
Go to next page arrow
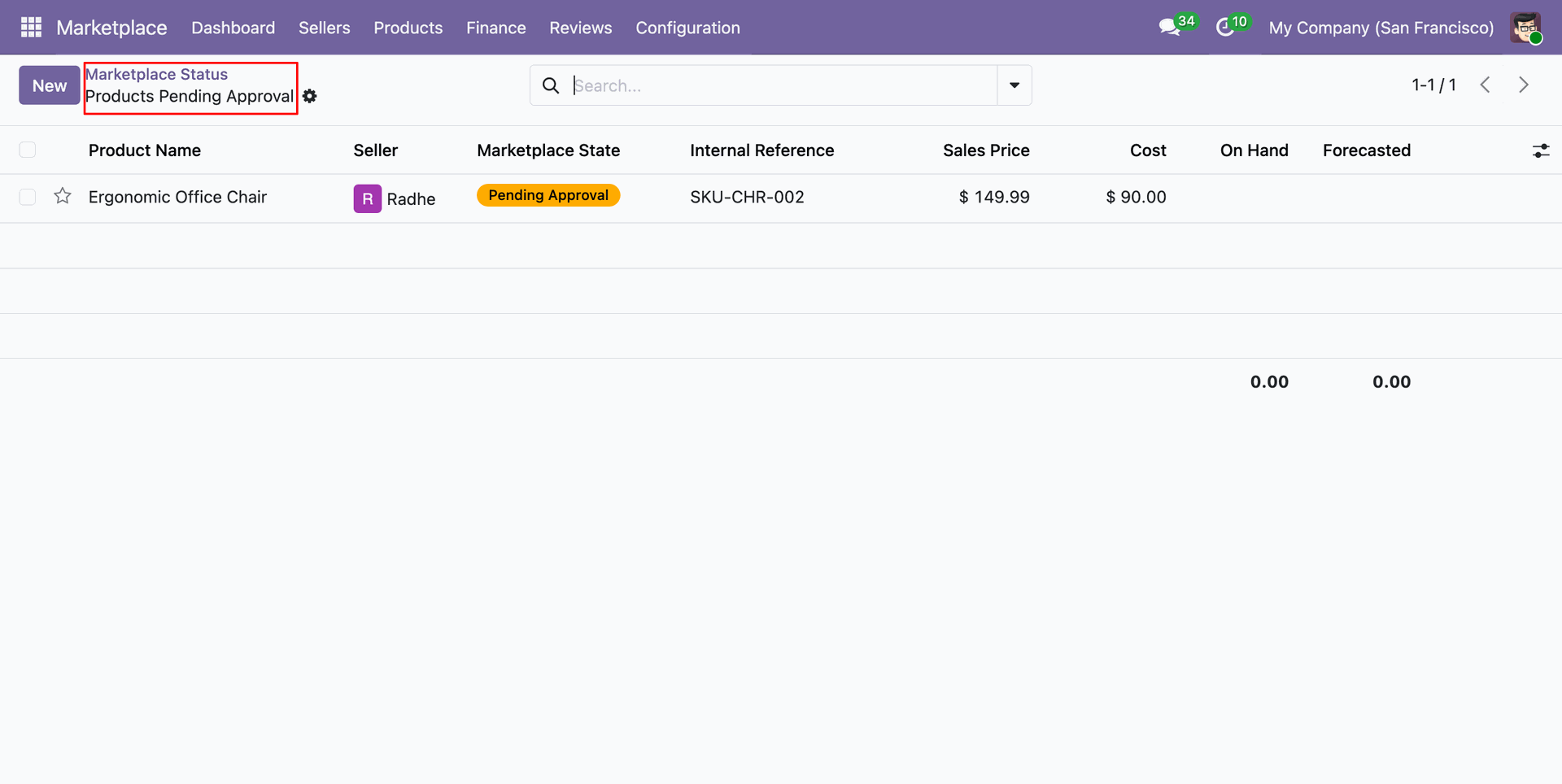pos(1524,85)
